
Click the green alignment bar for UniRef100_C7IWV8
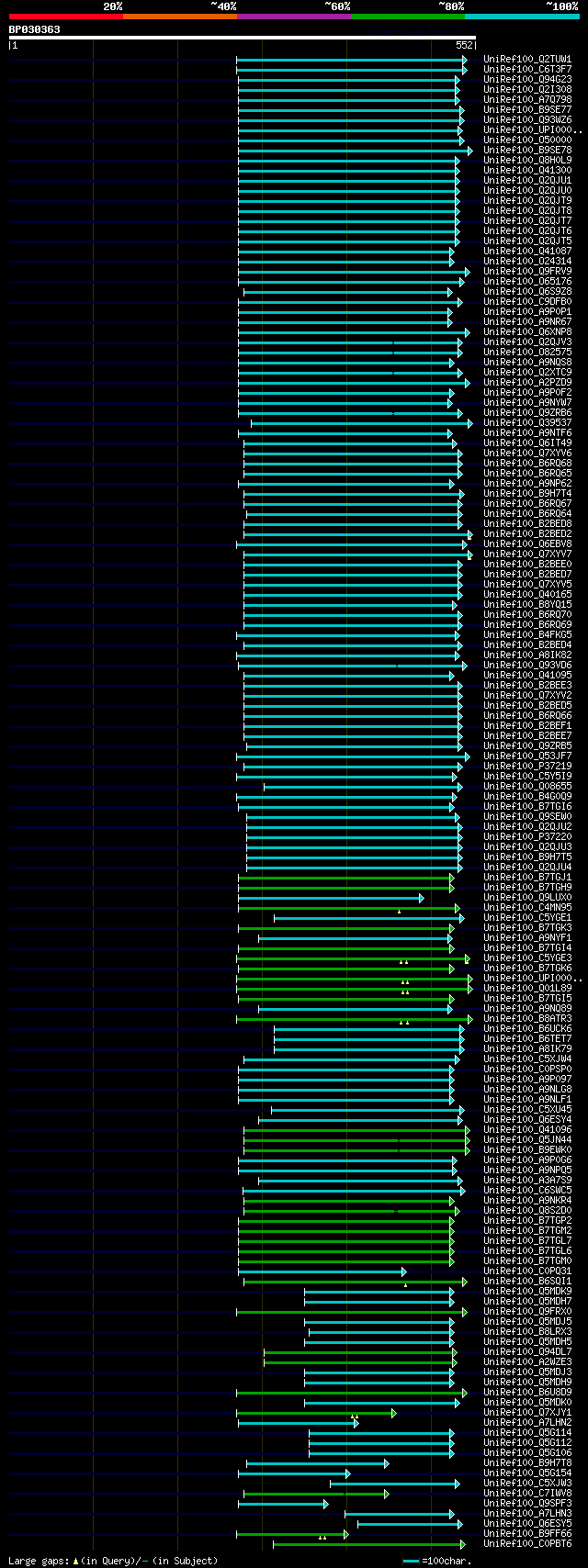(x=316, y=1493)
